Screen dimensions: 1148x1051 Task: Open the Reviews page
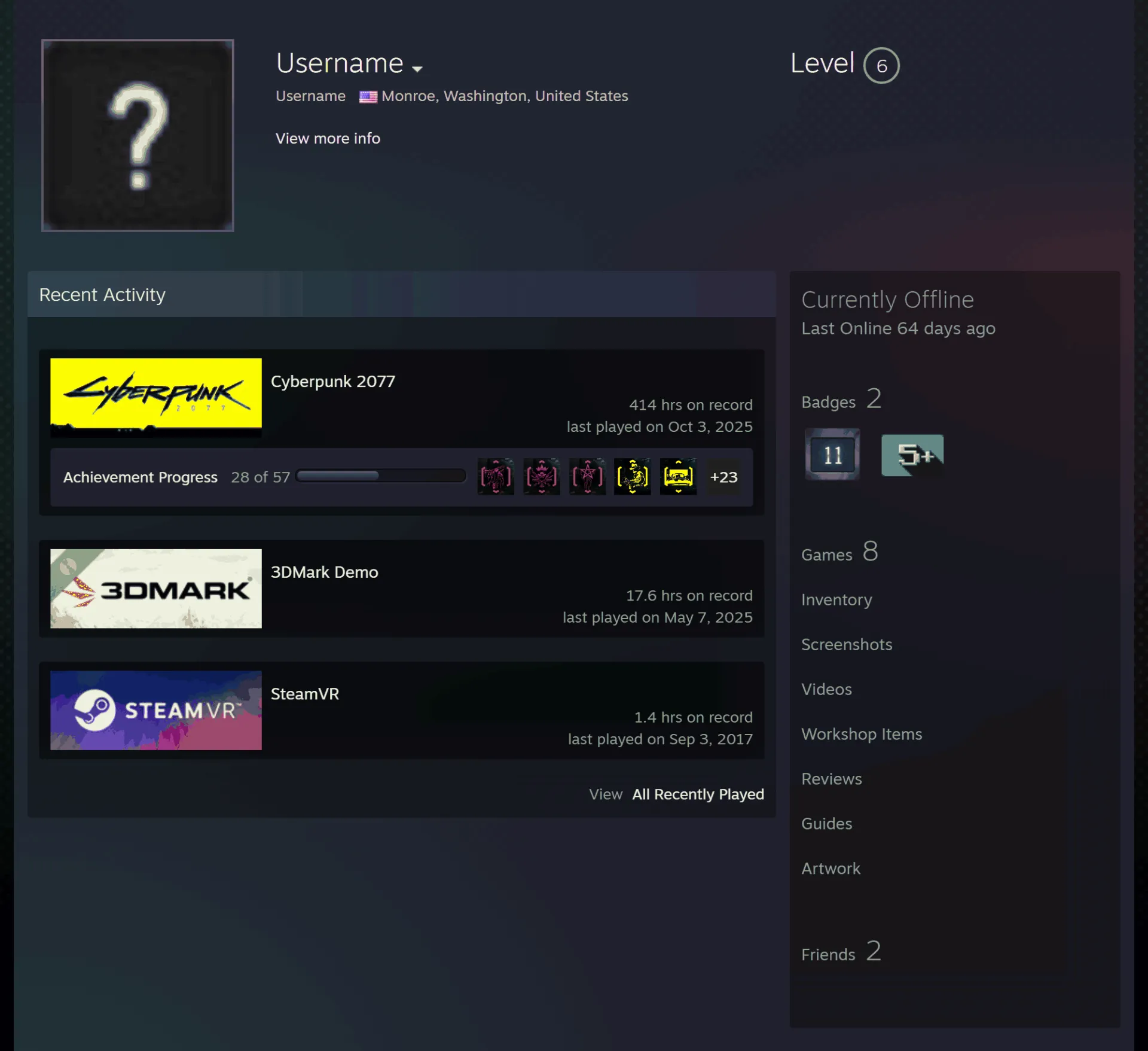point(832,779)
